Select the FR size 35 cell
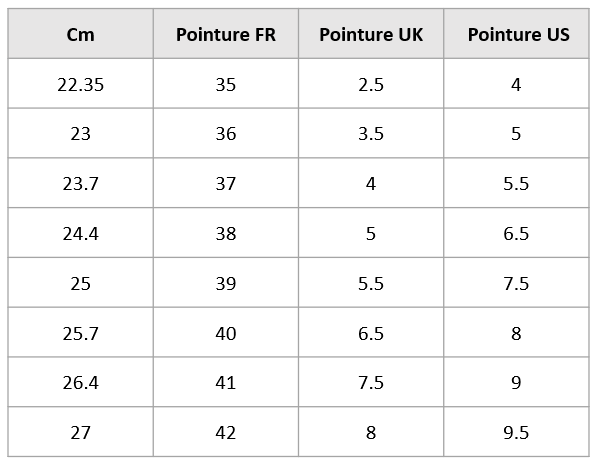Screen dimensions: 597x468 [226, 84]
